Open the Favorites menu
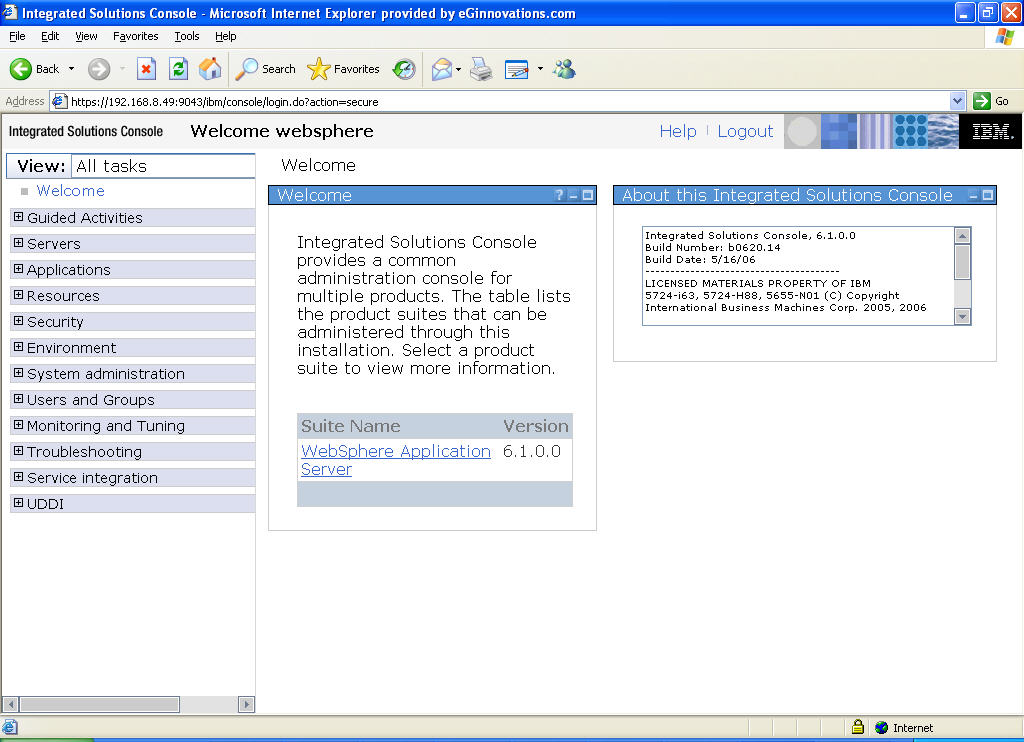The height and width of the screenshot is (742, 1024). click(135, 37)
